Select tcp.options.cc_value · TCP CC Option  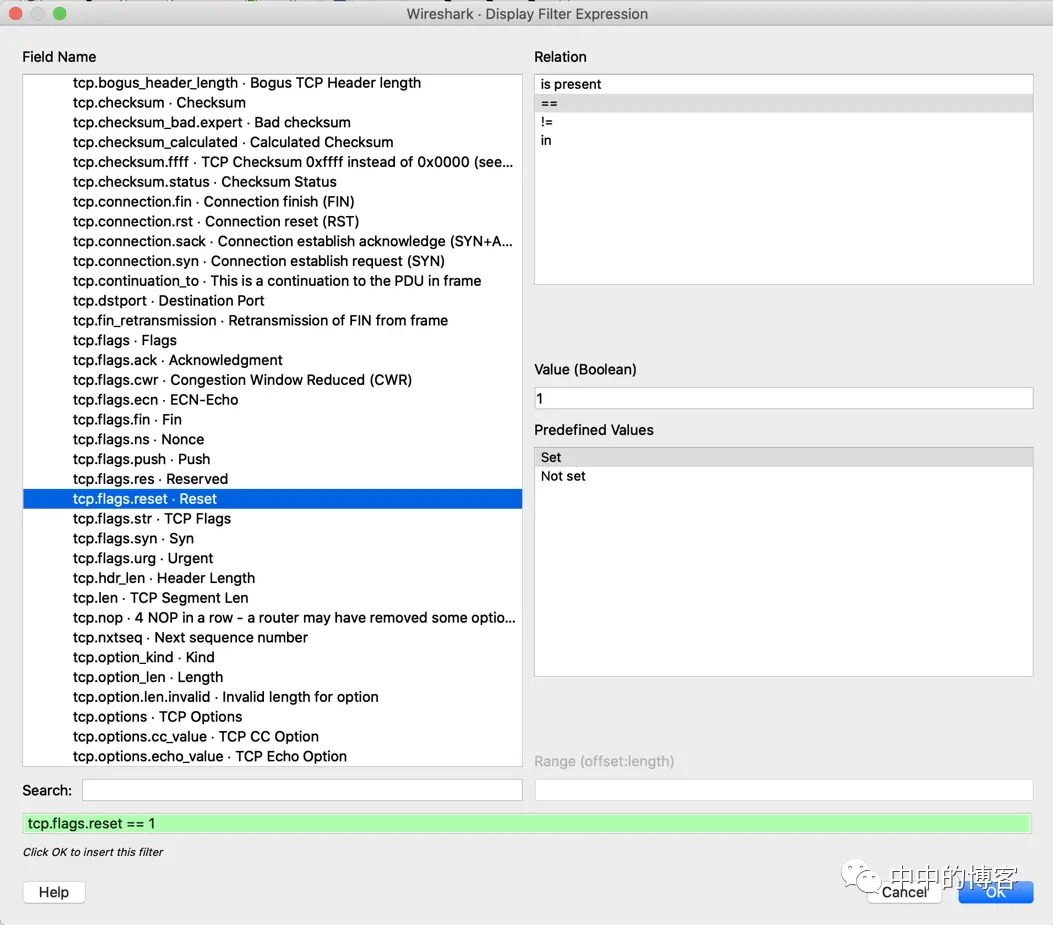click(273, 737)
